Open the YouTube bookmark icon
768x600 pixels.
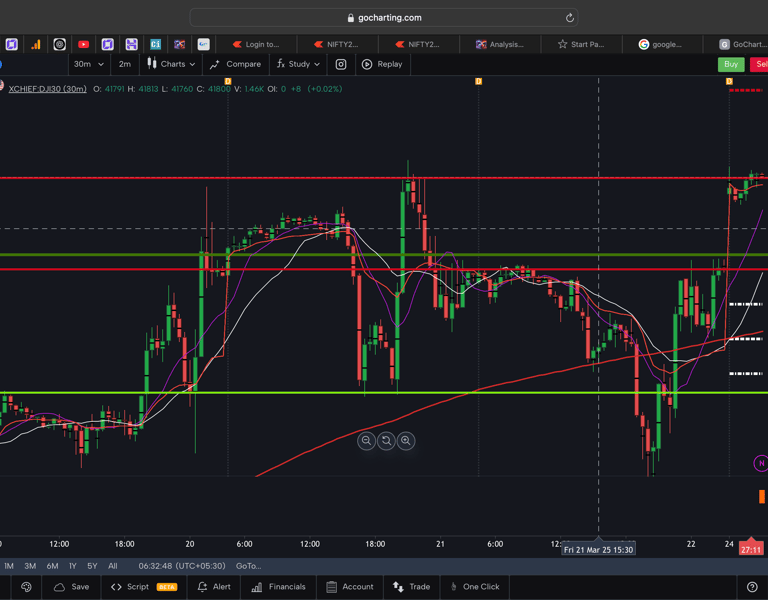83,45
